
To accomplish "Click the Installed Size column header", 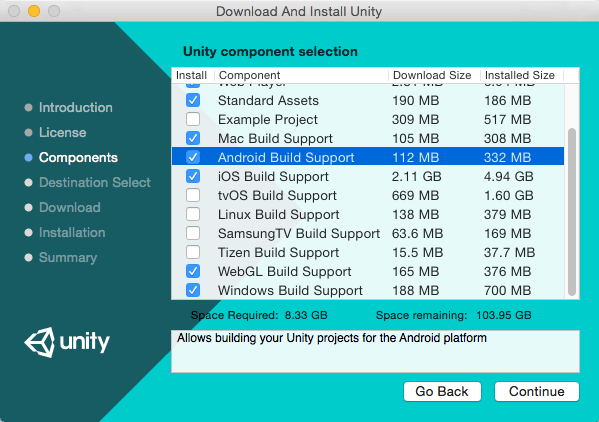I will pos(522,75).
